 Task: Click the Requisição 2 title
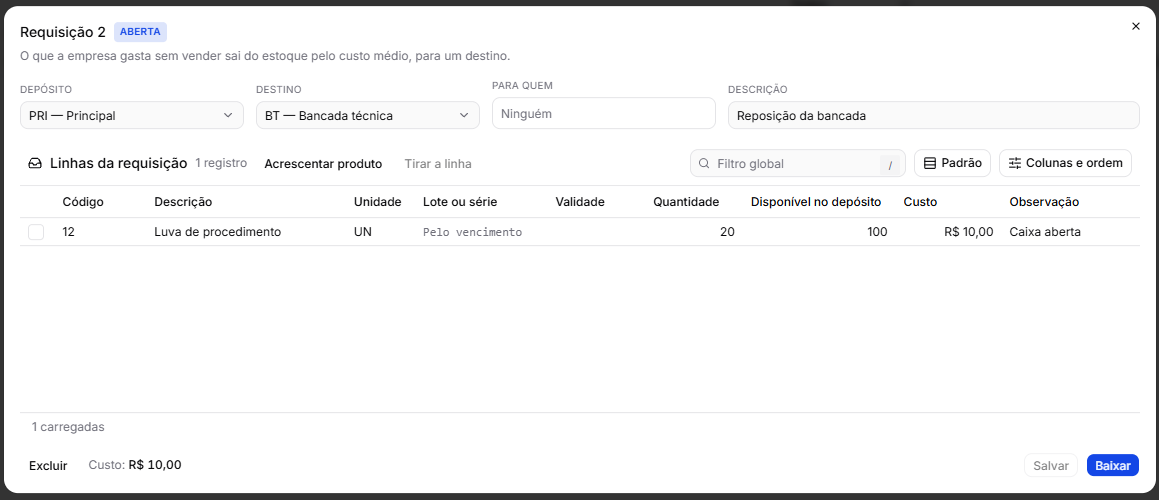coord(63,32)
